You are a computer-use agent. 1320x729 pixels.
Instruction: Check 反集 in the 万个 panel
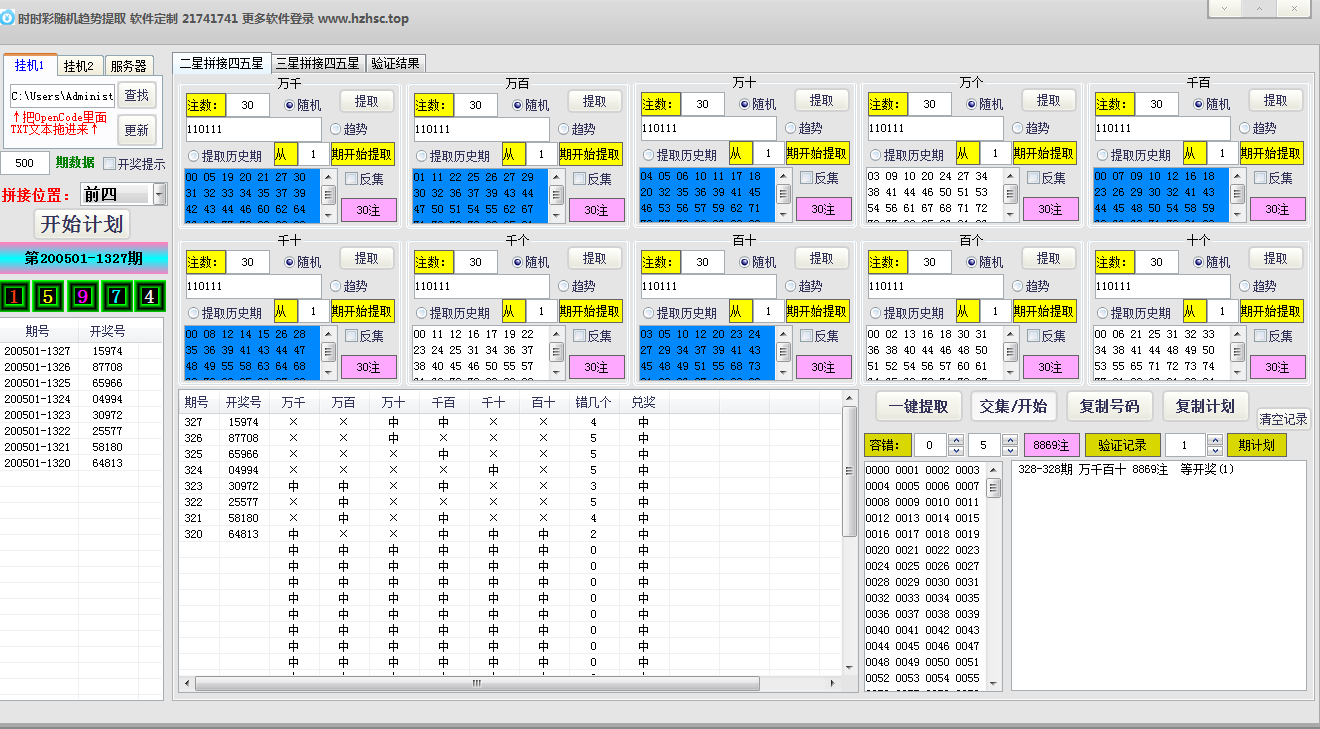1046,179
